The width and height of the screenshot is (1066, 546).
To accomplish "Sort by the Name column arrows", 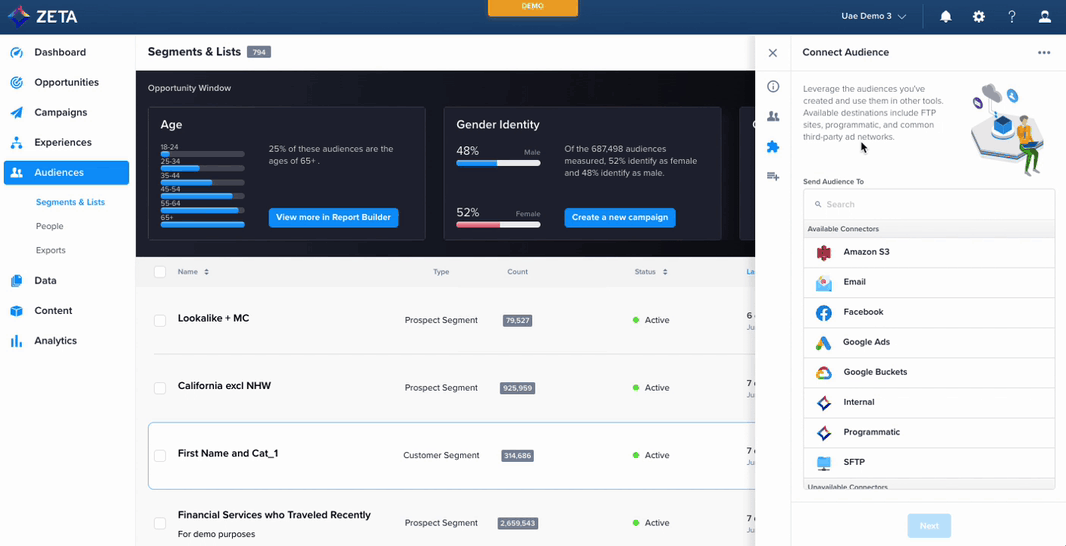I will 207,272.
